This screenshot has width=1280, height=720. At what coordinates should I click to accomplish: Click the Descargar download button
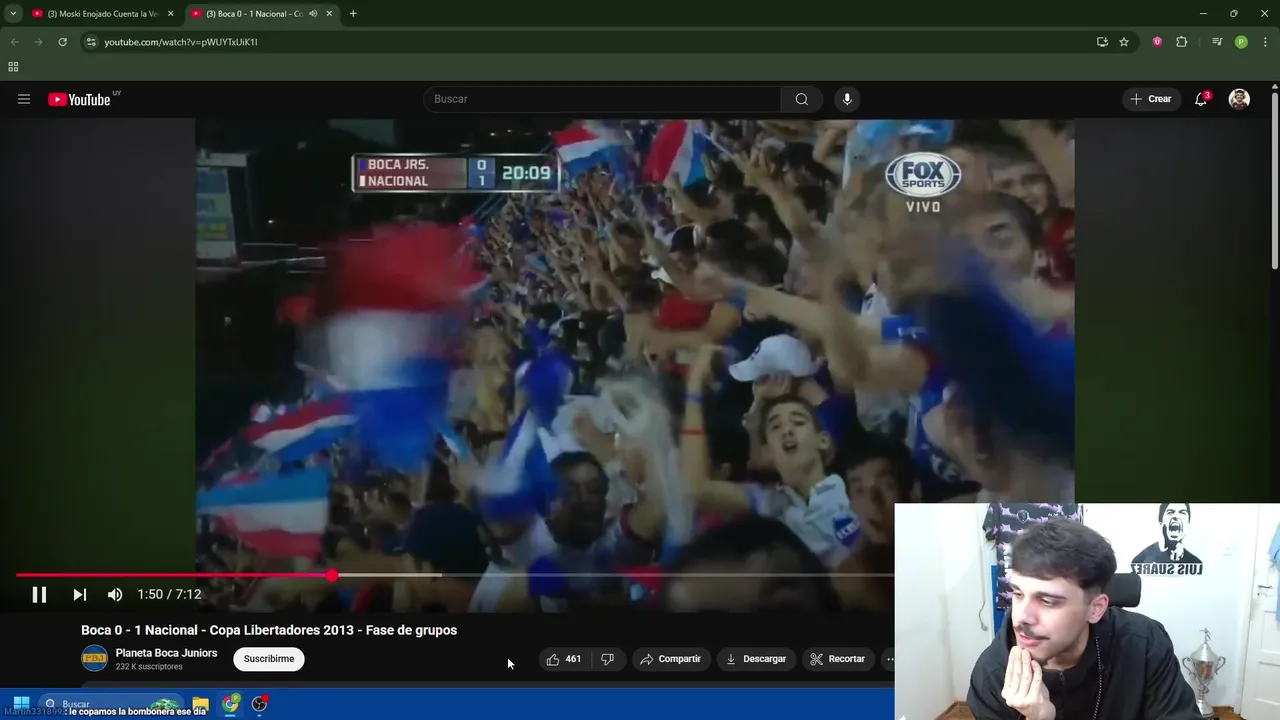tap(756, 659)
